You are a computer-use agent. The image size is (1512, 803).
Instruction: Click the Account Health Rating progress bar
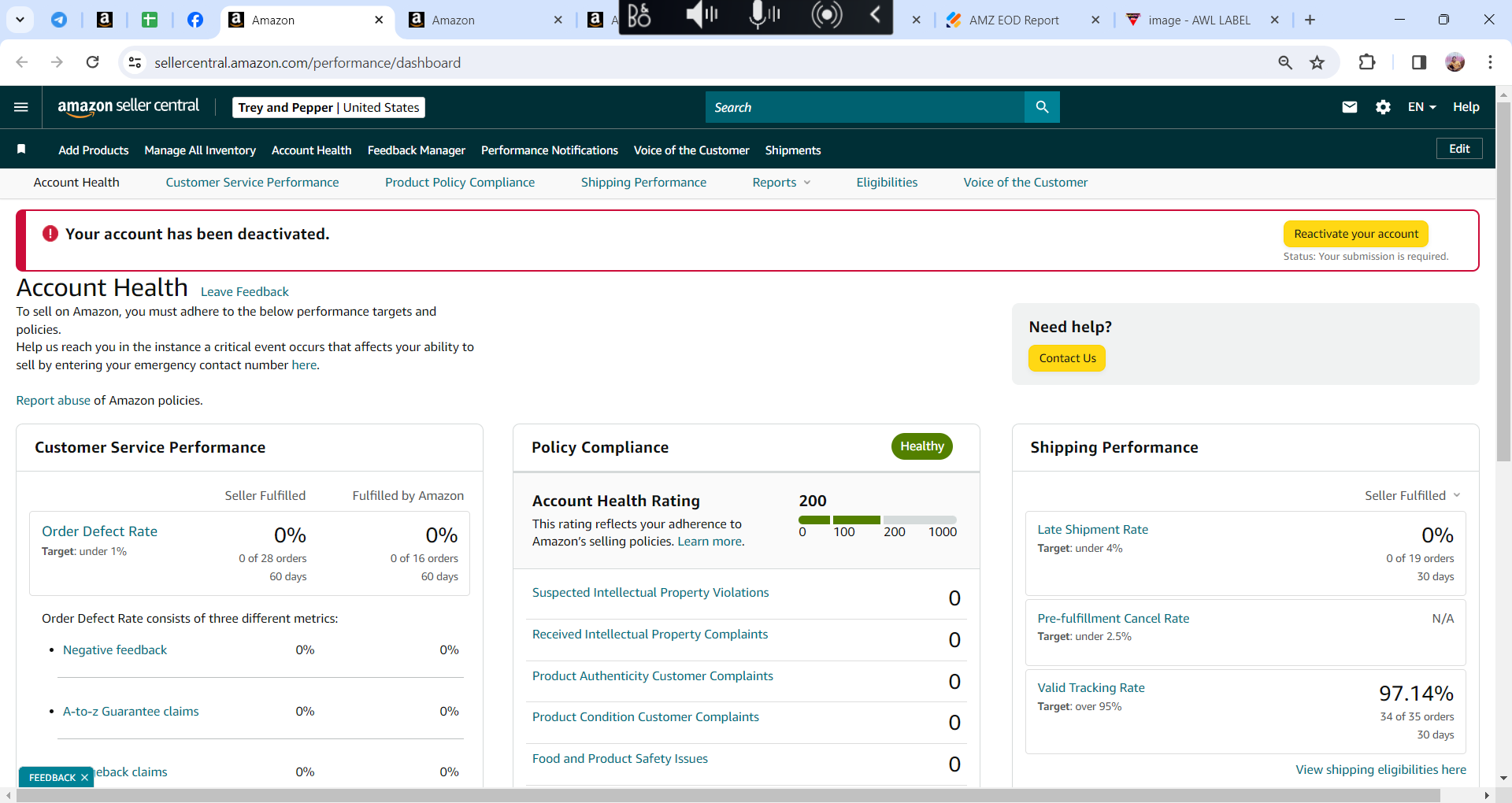point(877,520)
